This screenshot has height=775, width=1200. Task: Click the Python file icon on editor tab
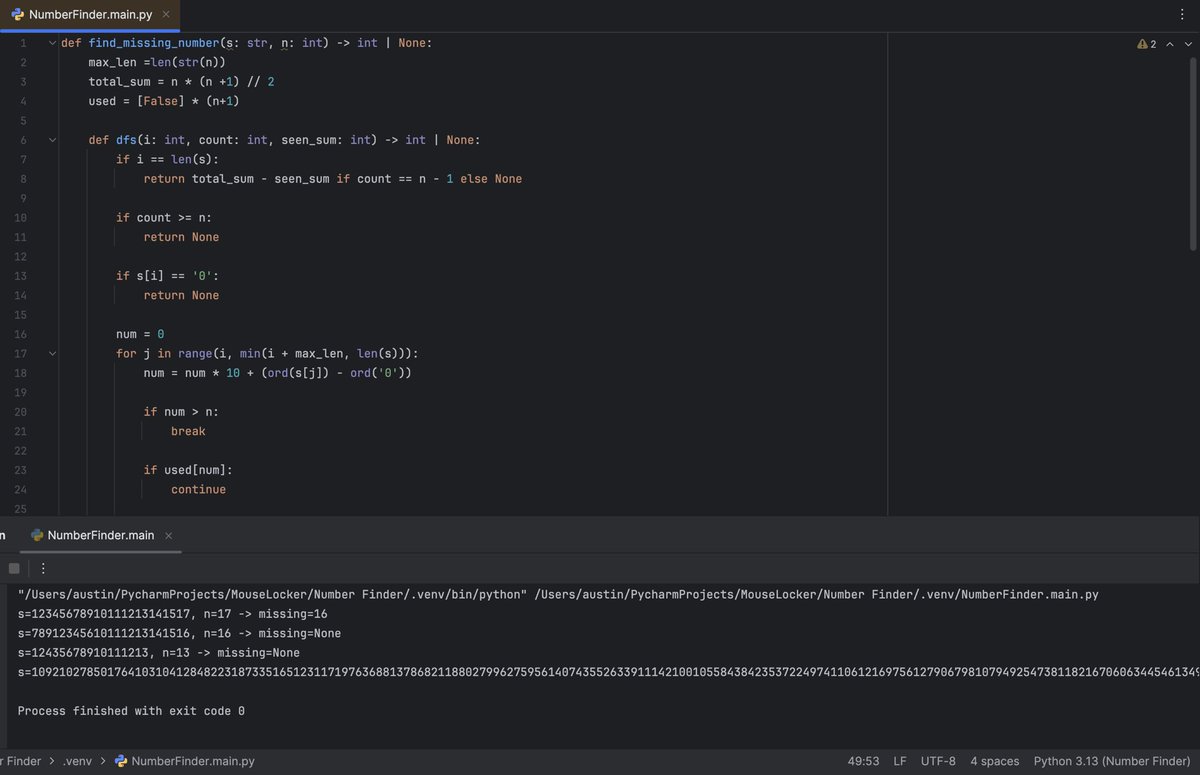click(18, 14)
